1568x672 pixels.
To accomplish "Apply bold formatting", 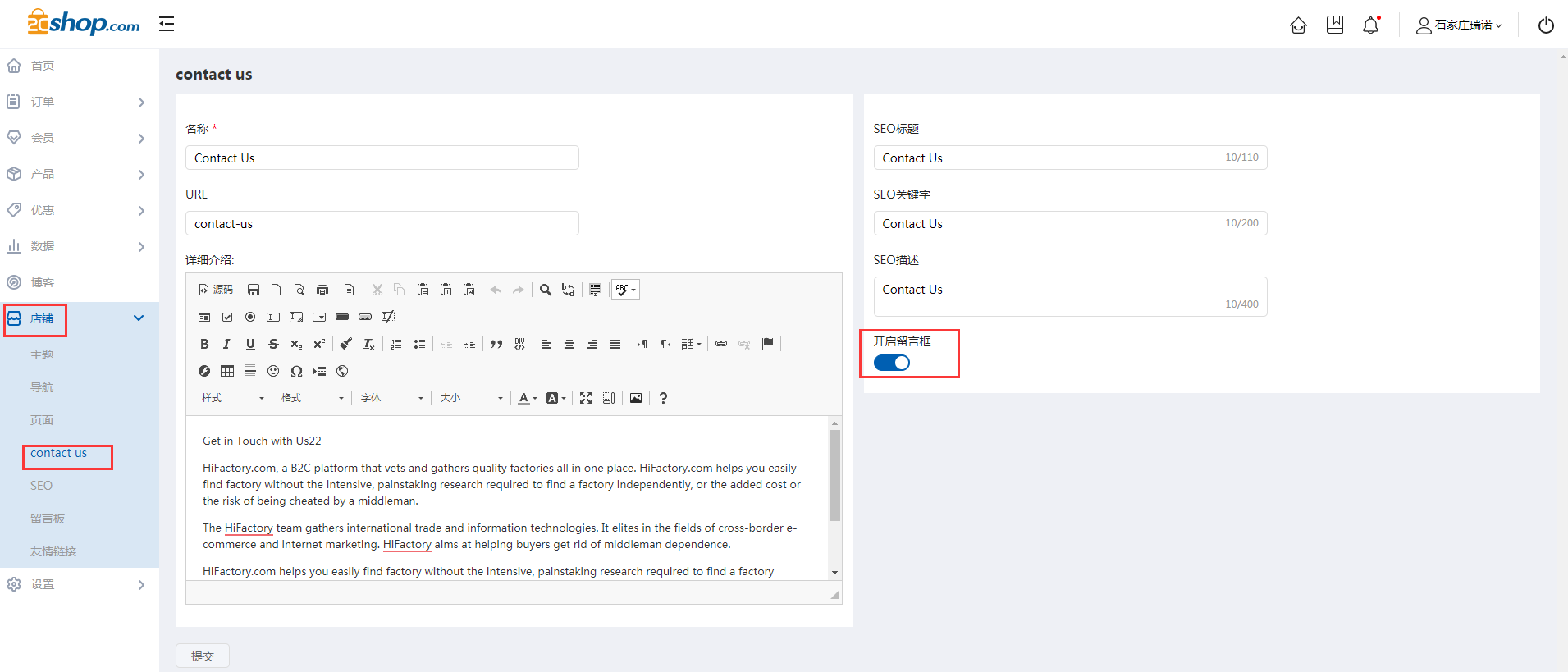I will [x=204, y=344].
